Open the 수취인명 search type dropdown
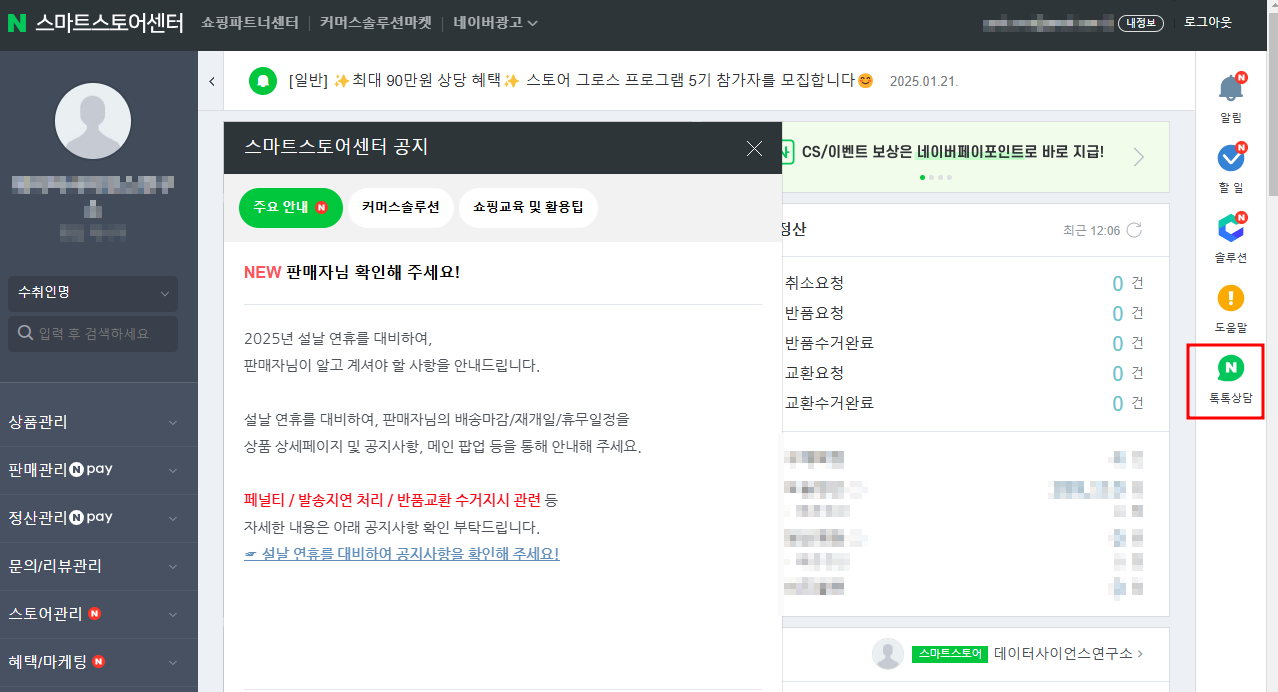Screen dimensions: 1278x692 coord(93,293)
